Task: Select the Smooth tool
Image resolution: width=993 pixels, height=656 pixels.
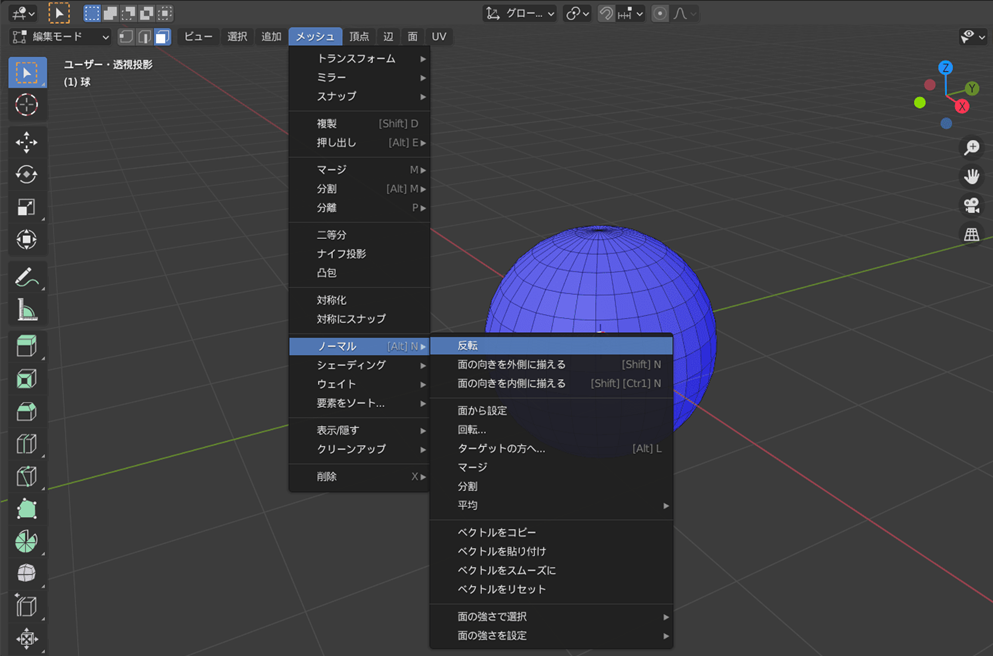Action: pos(27,572)
